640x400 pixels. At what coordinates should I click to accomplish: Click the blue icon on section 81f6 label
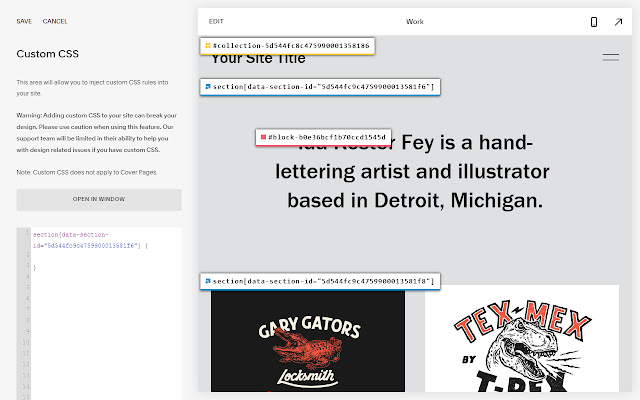tap(208, 87)
